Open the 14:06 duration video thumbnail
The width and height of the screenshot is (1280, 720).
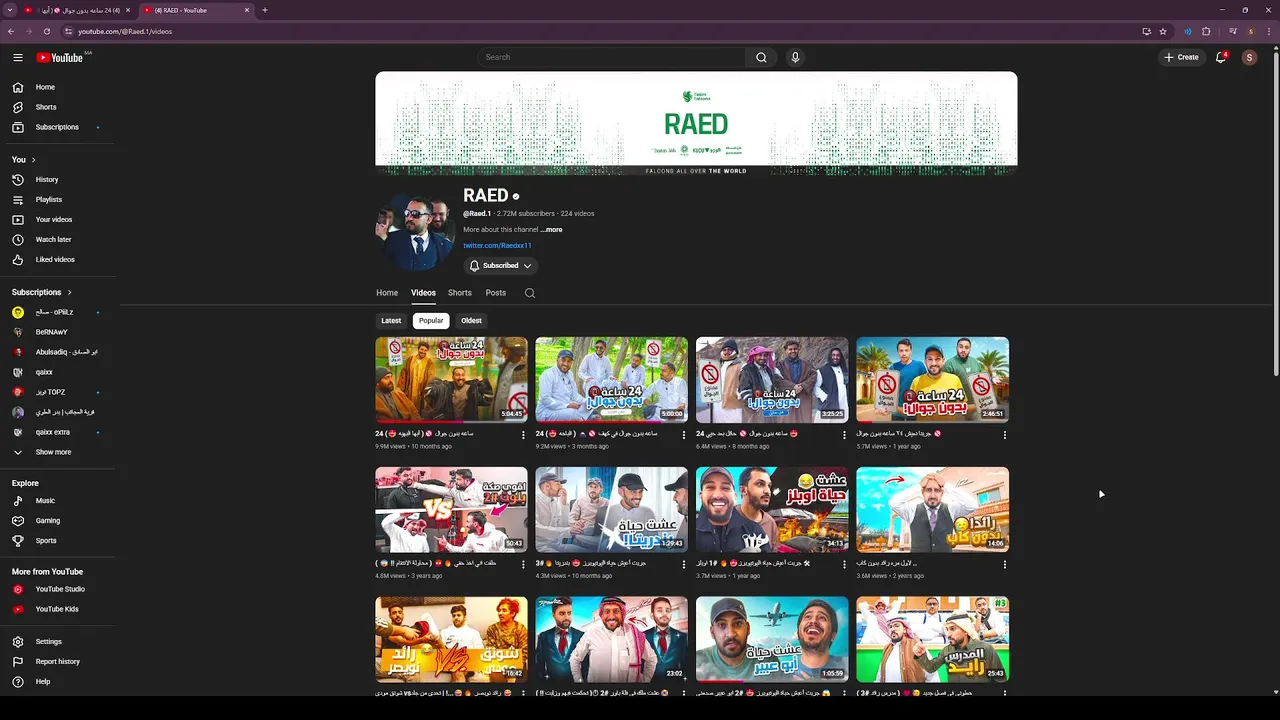point(932,510)
